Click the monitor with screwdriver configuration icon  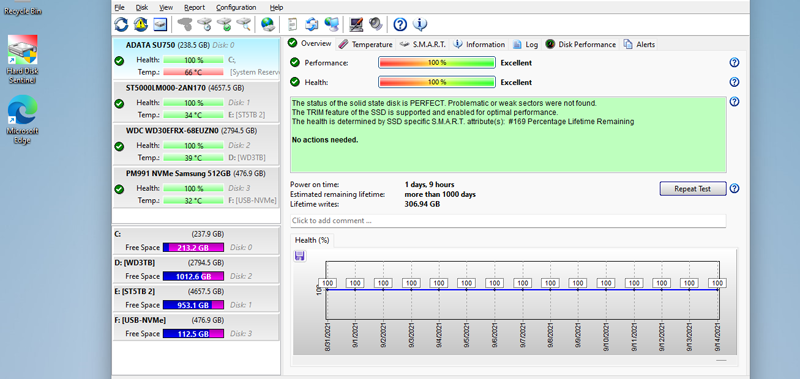(356, 24)
